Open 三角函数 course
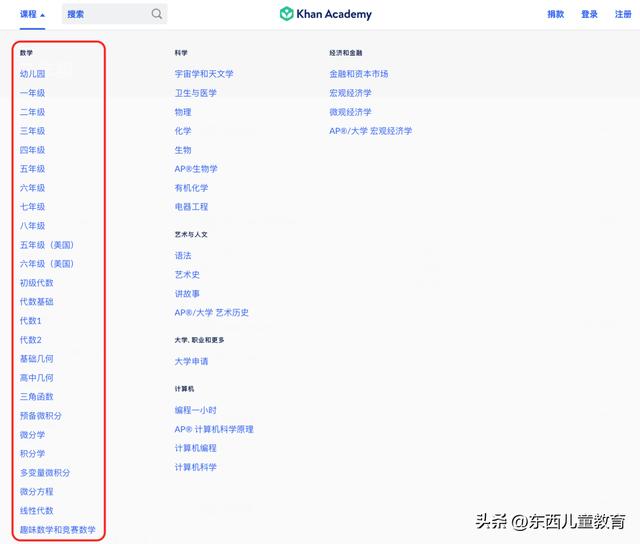The image size is (640, 544). coord(37,397)
